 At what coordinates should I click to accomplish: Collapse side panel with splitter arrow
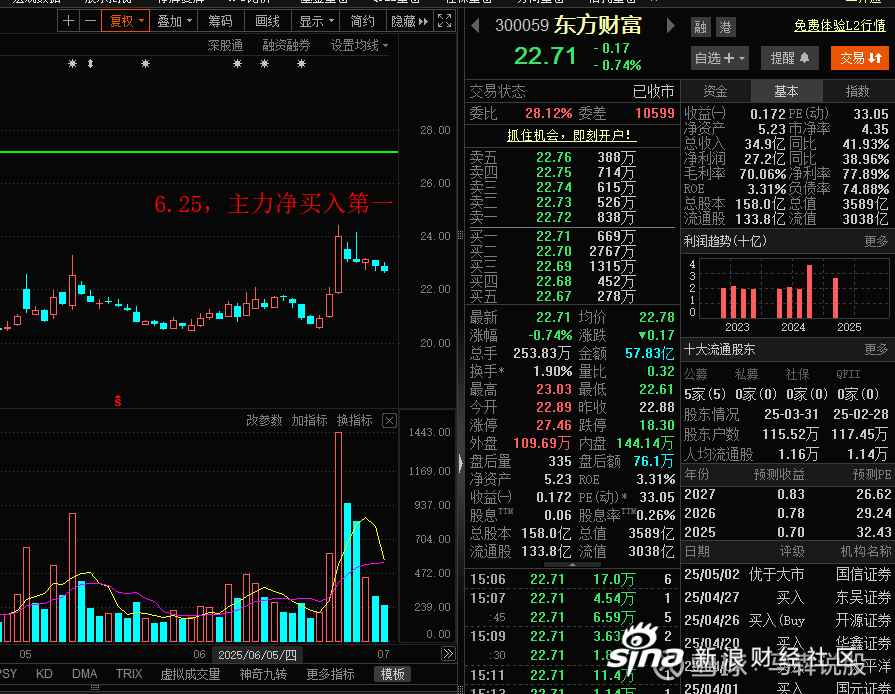coord(461,462)
